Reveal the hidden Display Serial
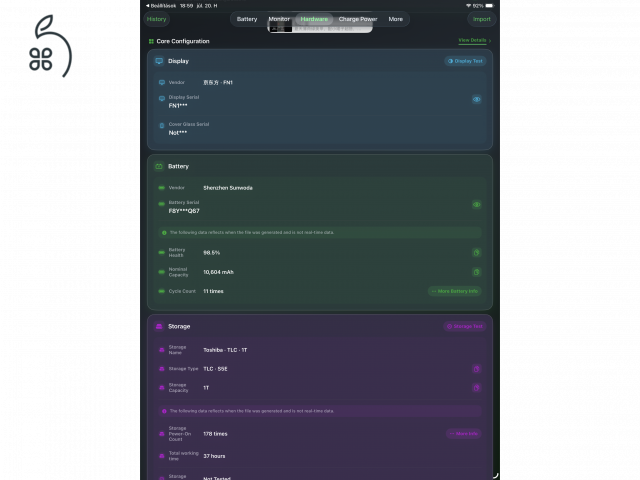 tap(476, 99)
